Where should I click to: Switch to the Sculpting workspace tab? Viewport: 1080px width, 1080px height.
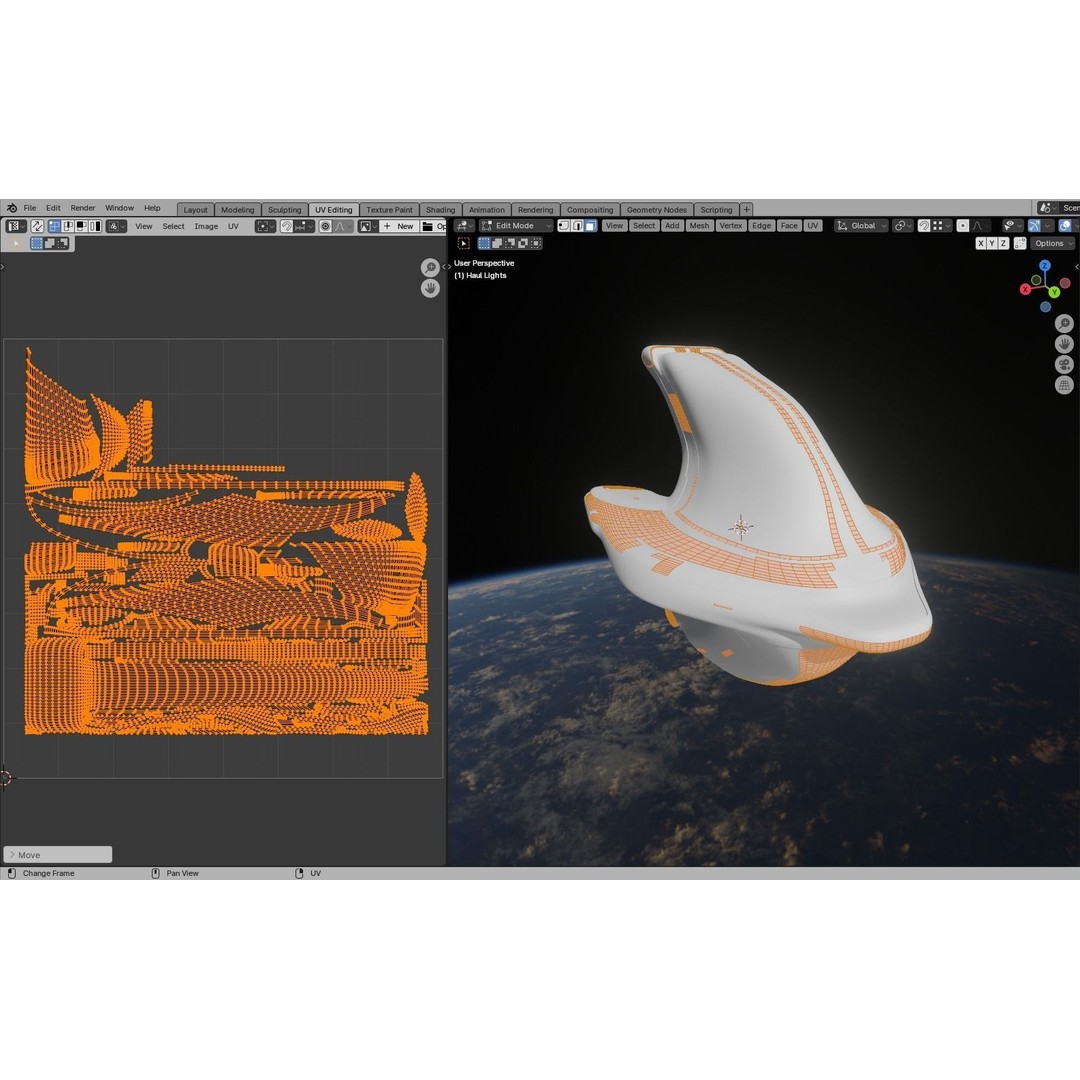pyautogui.click(x=284, y=209)
